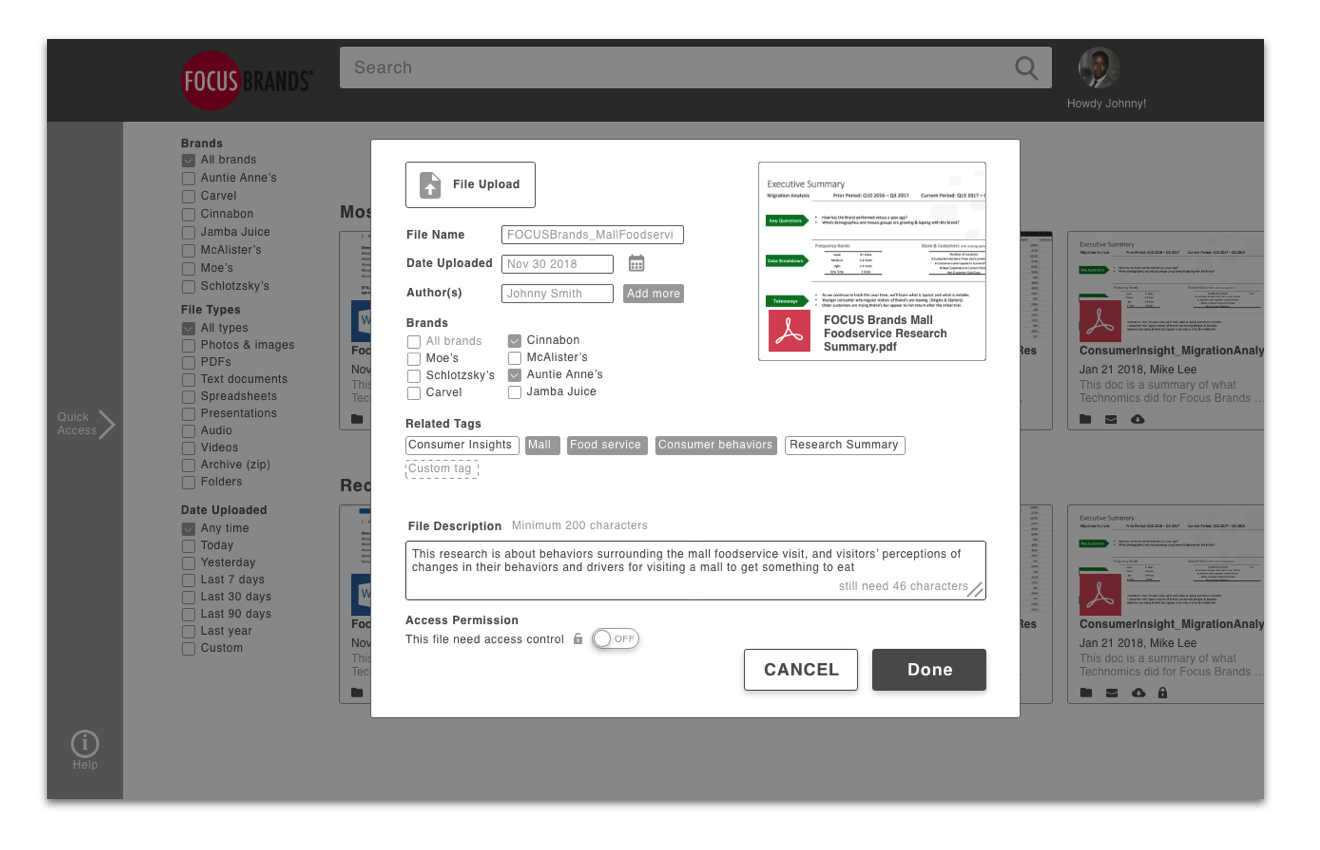Click download icon on bottom-right ConsumerInsight card
The height and width of the screenshot is (850, 1320).
pyautogui.click(x=1138, y=693)
